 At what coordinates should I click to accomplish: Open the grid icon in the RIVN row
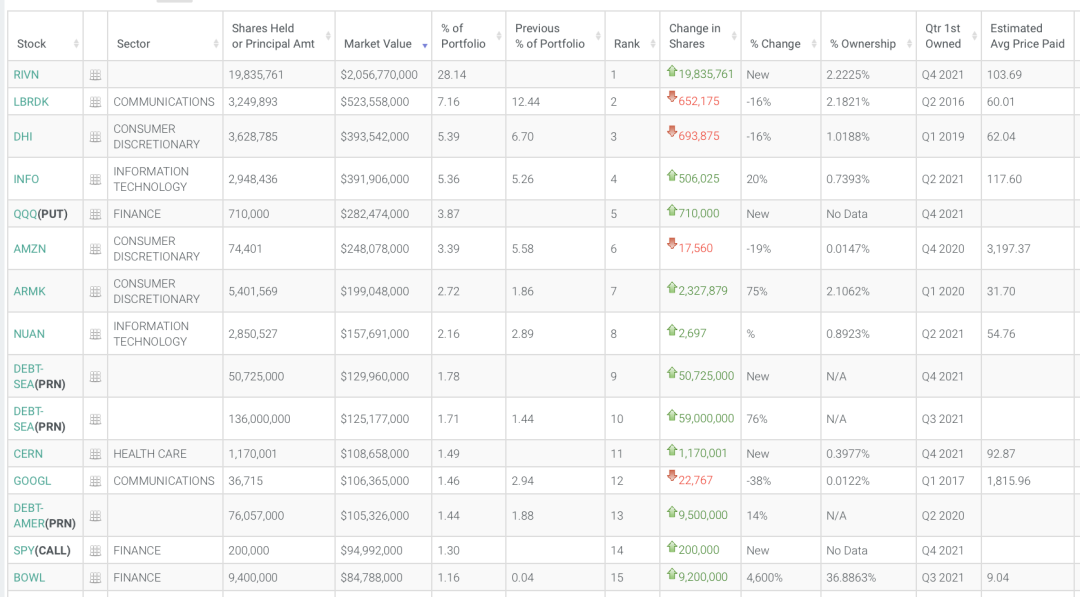click(95, 75)
